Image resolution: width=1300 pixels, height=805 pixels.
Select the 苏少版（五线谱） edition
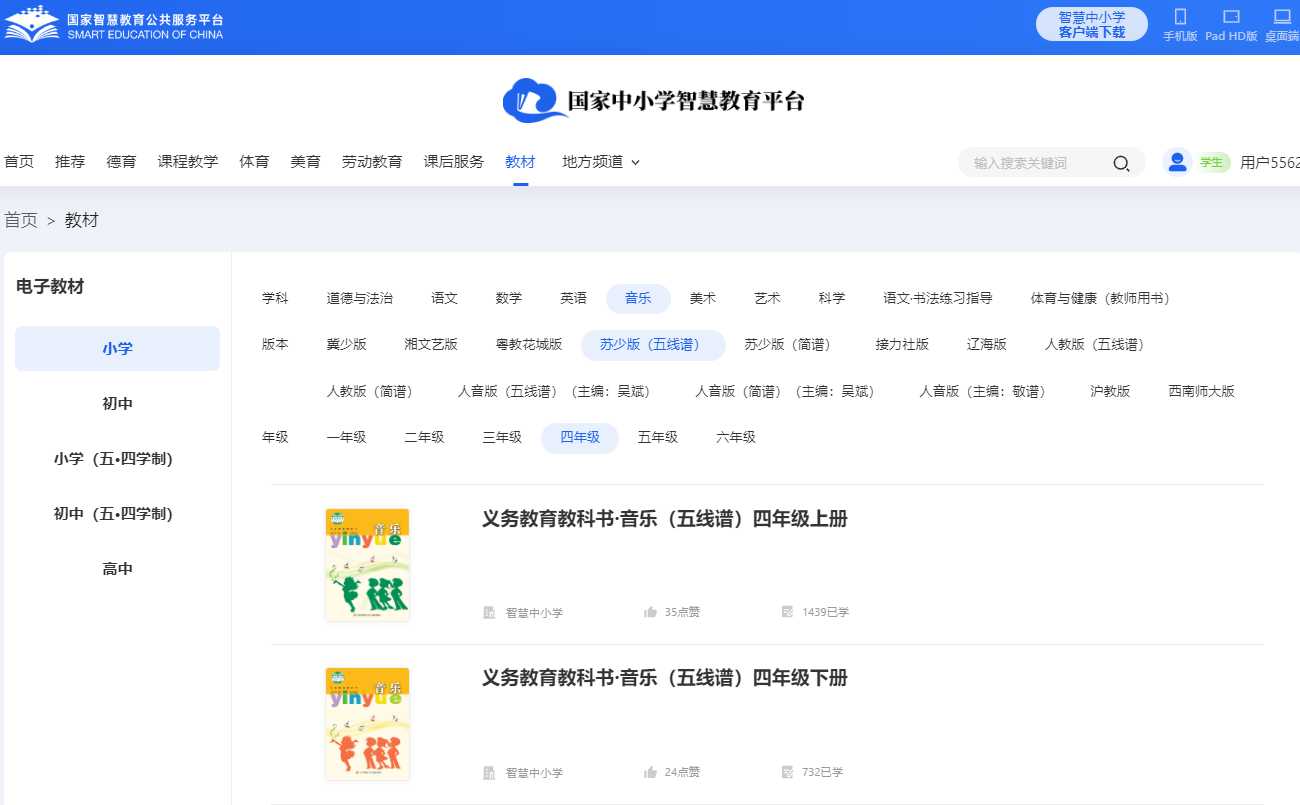pos(653,344)
